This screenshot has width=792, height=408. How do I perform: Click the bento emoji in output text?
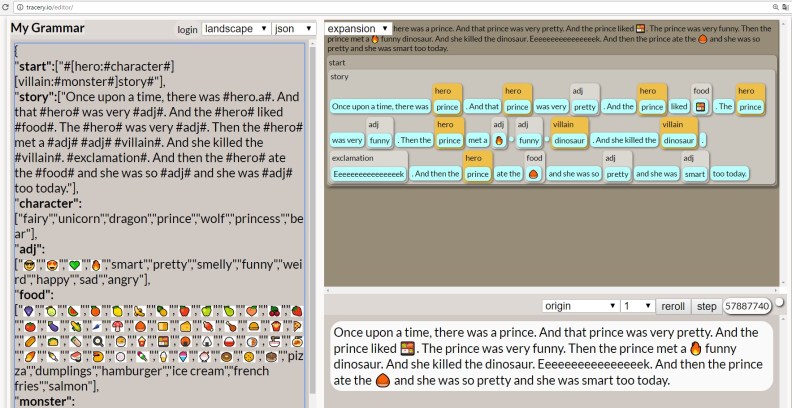[x=407, y=348]
